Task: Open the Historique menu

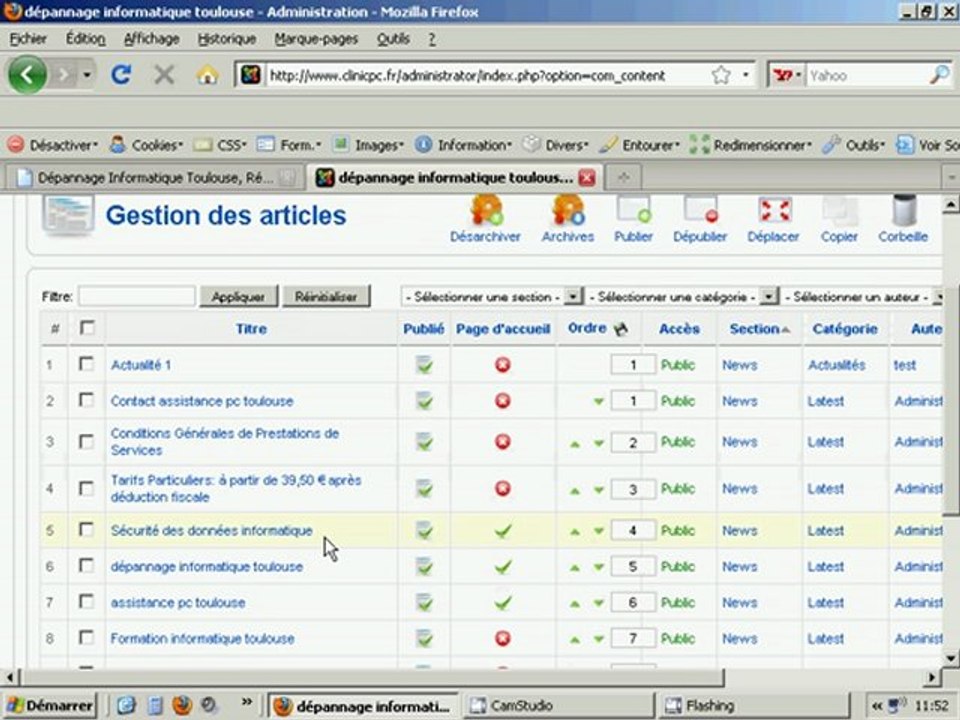Action: 227,39
